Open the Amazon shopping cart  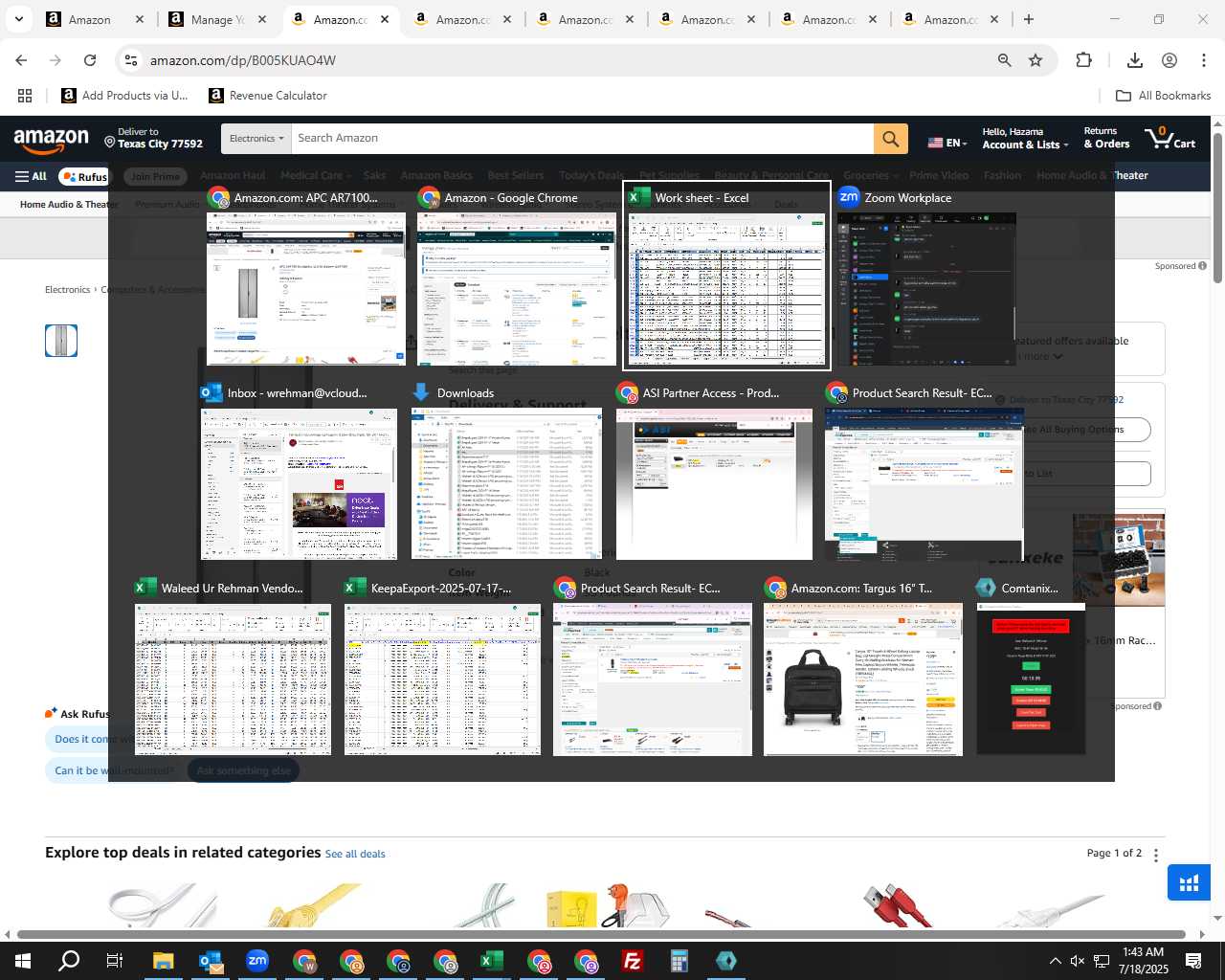coord(1171,138)
